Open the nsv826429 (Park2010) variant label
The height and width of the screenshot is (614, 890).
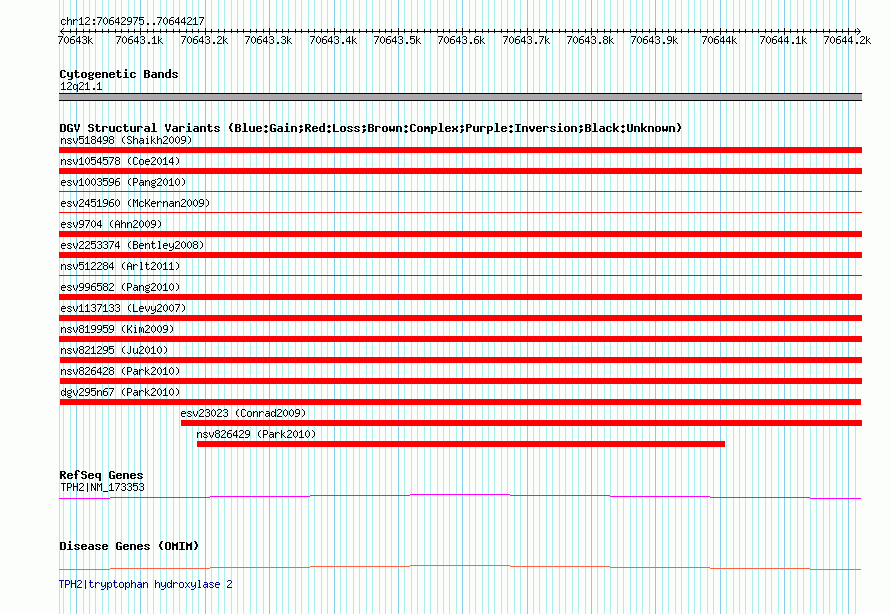[x=256, y=434]
